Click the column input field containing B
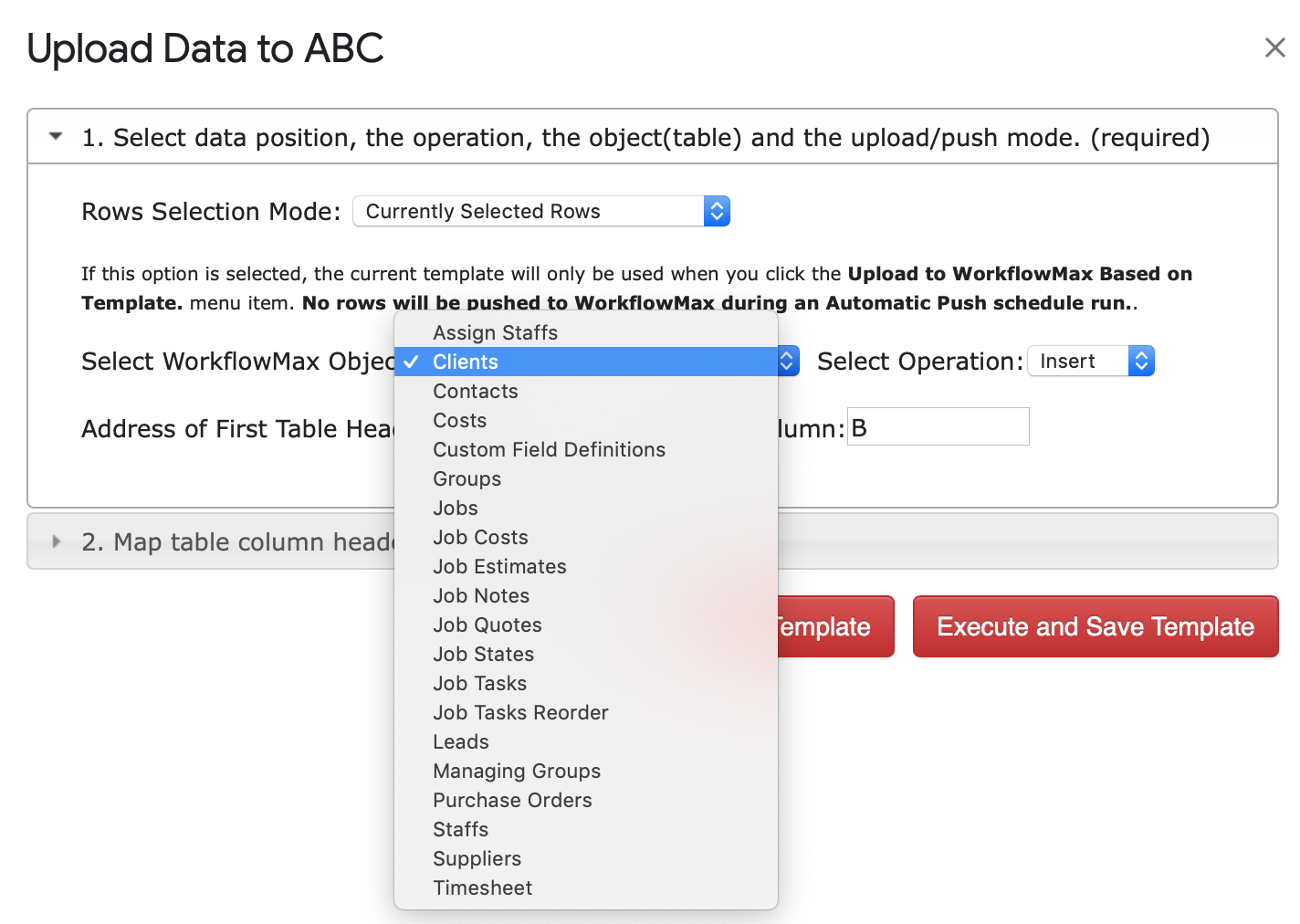1300x924 pixels. click(938, 426)
